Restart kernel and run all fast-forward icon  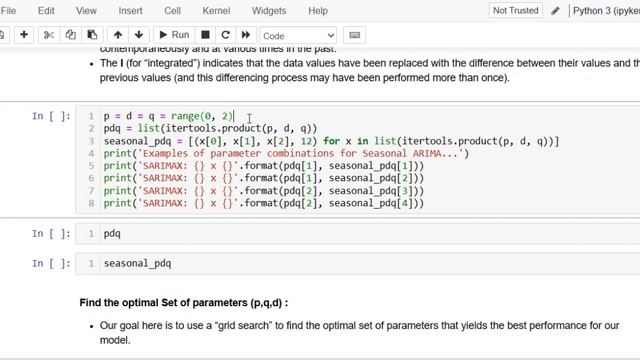point(246,35)
